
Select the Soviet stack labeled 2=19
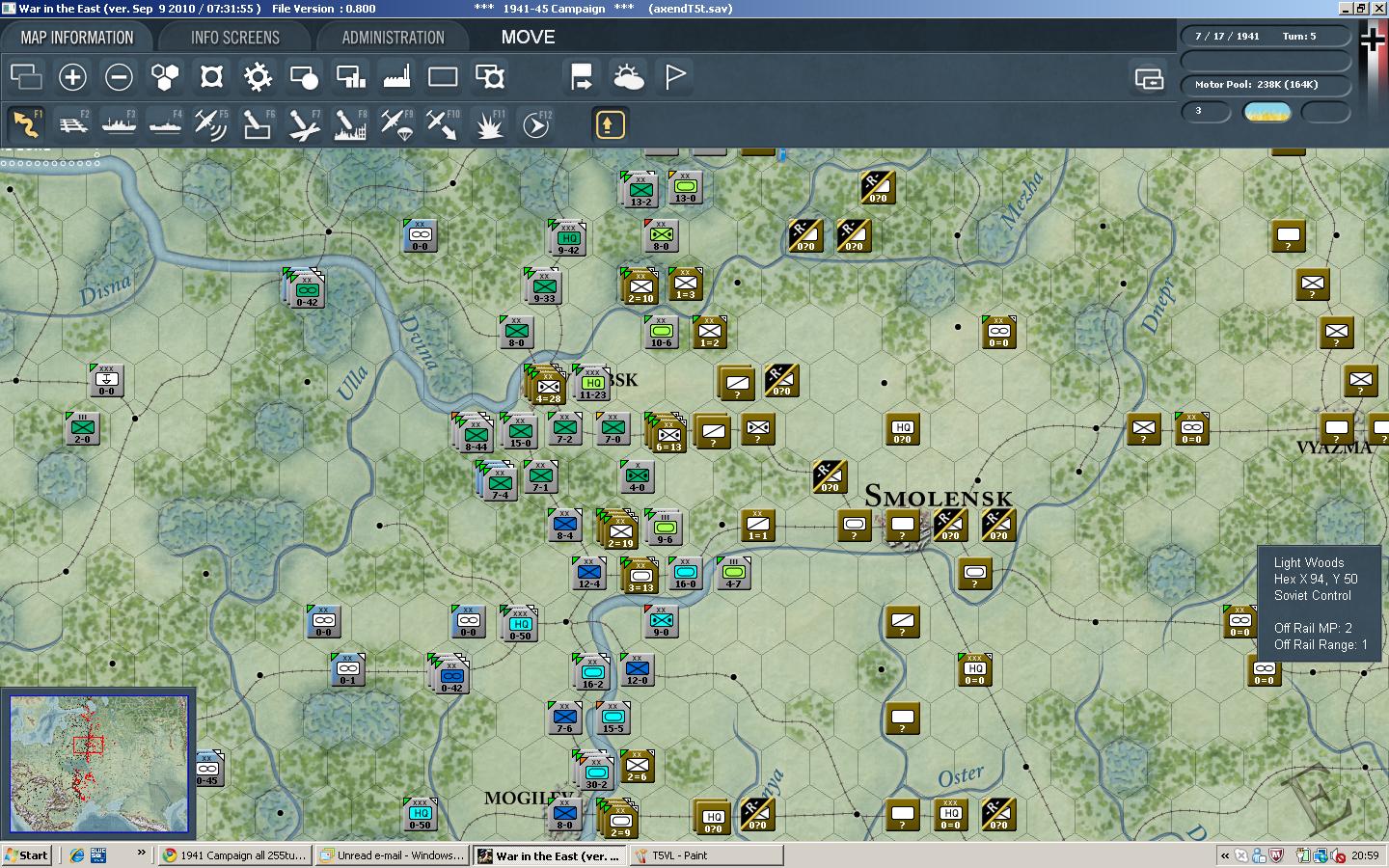[x=620, y=530]
